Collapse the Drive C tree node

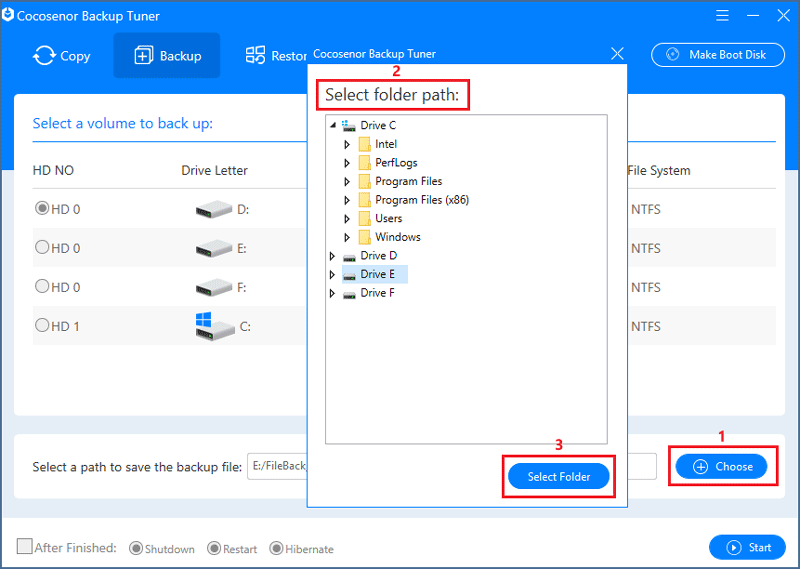[x=333, y=125]
